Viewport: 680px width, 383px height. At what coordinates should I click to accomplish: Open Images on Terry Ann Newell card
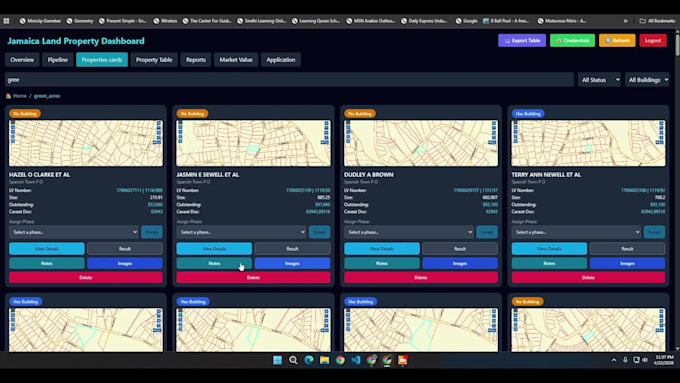click(627, 263)
